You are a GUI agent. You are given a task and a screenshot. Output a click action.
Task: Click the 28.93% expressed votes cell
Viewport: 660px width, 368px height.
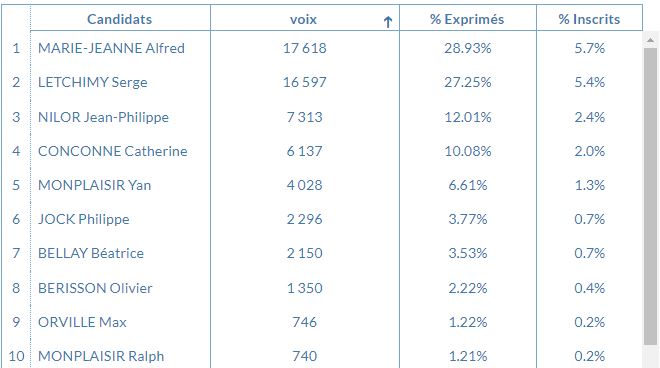[x=468, y=48]
